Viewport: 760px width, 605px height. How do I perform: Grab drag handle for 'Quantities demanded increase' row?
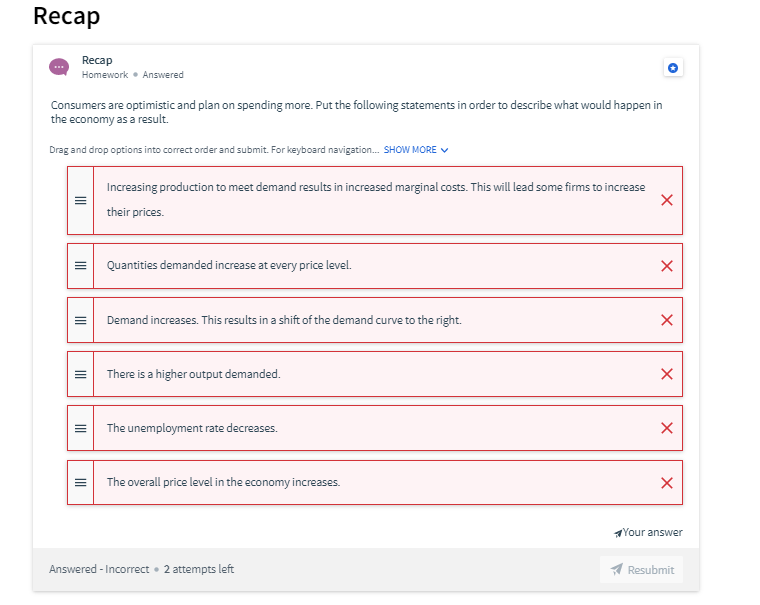coord(80,266)
